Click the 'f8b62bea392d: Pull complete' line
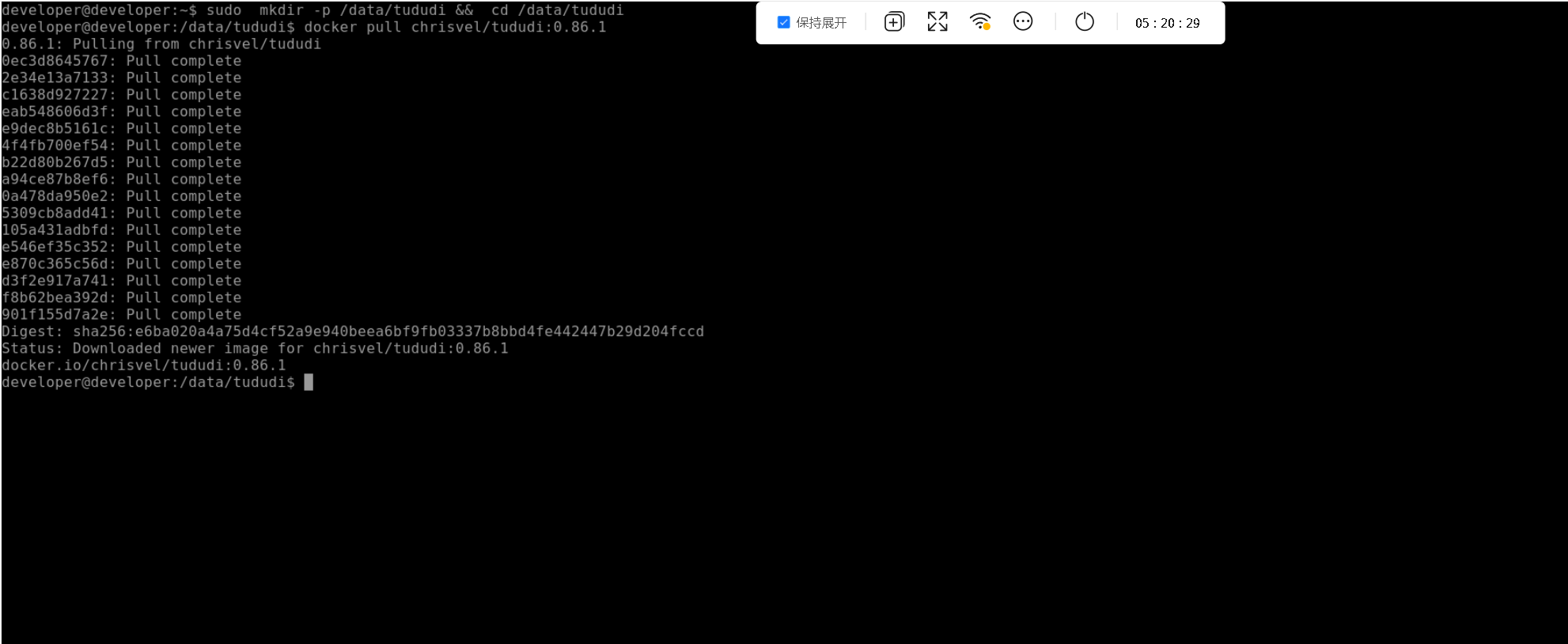 click(122, 297)
